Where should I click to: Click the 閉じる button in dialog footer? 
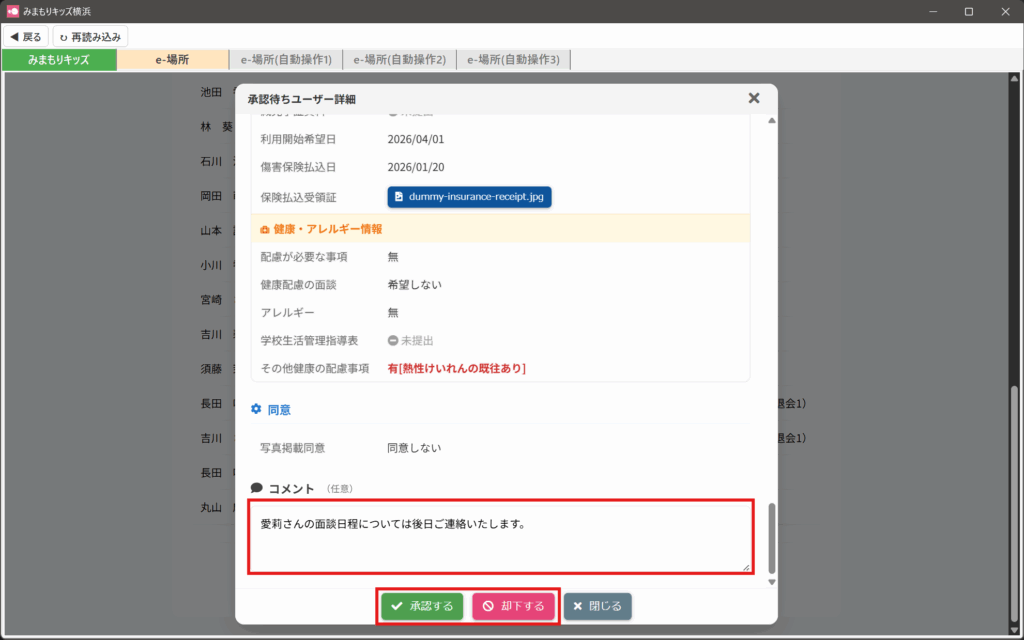tap(597, 606)
